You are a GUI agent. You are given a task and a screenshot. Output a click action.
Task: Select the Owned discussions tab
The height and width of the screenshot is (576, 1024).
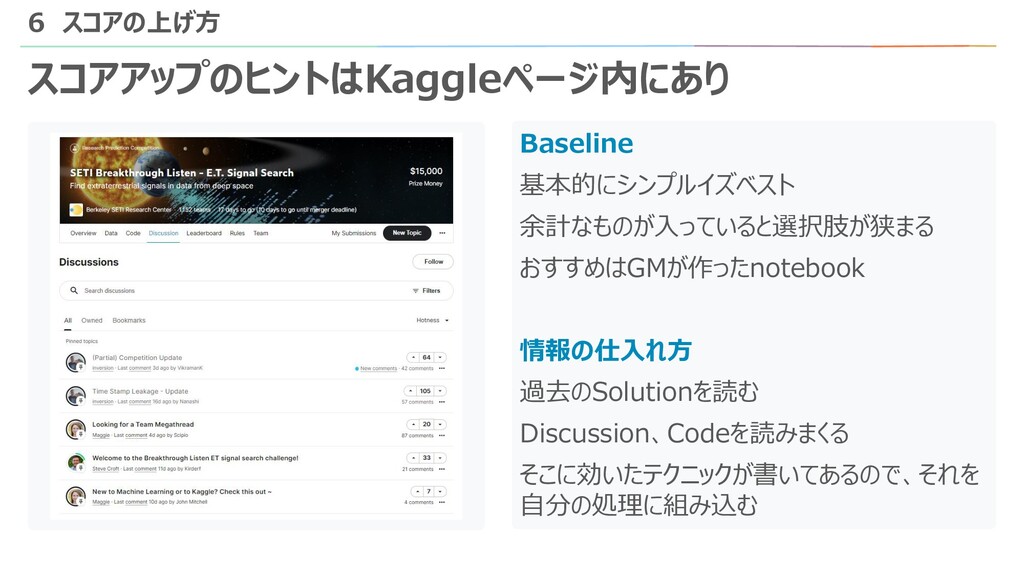[x=92, y=321]
